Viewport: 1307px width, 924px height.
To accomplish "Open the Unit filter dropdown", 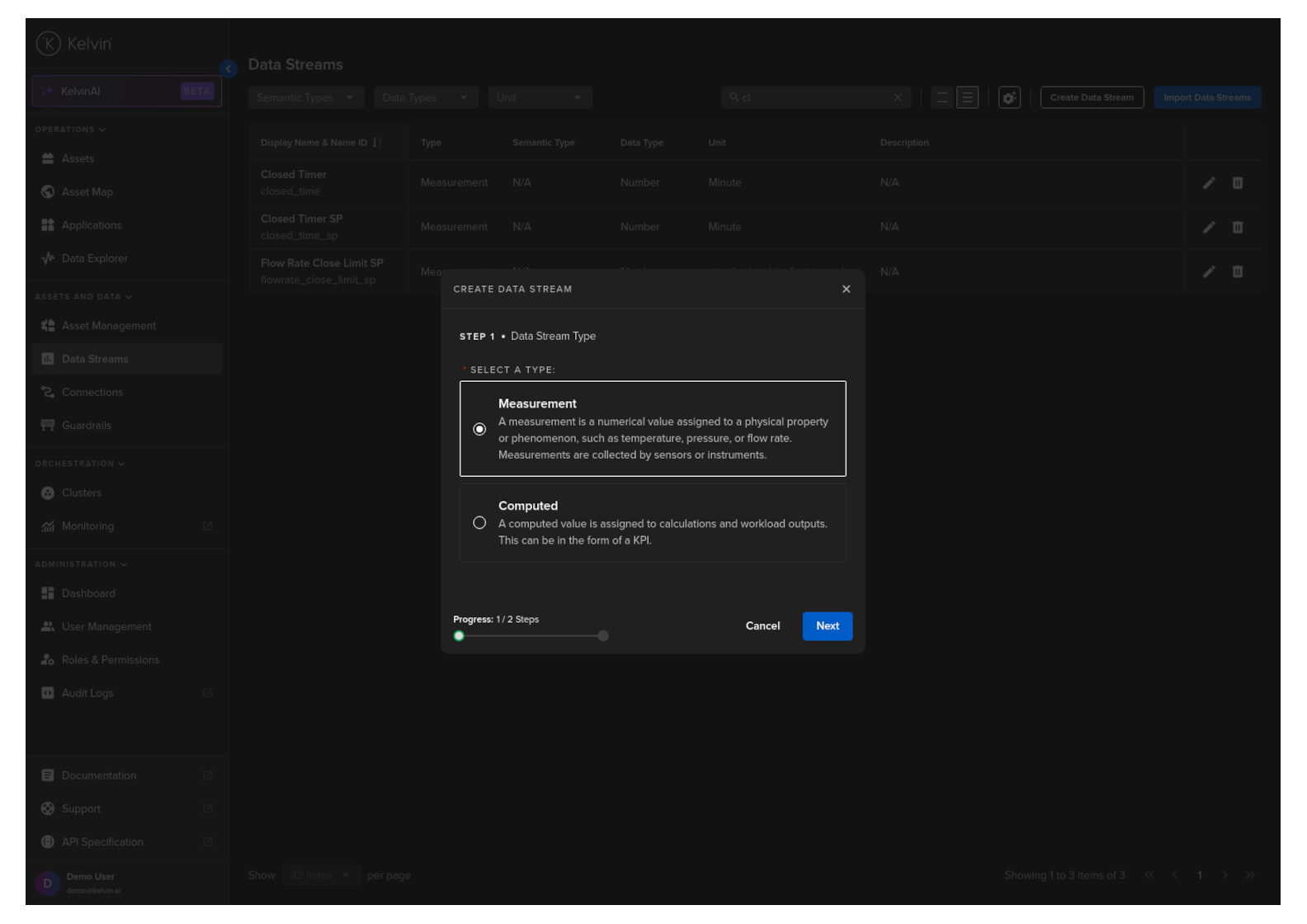I will [x=540, y=97].
